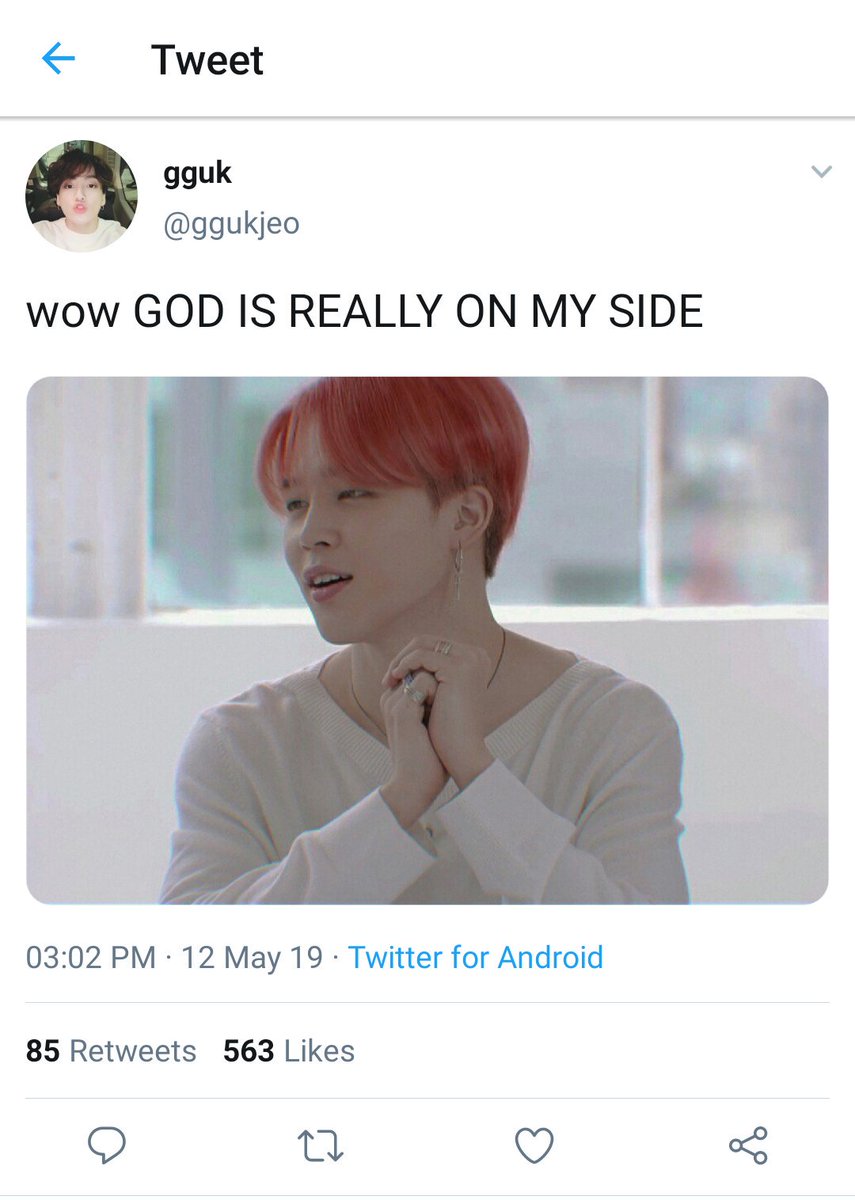Retweet this post using the retweet icon
Viewport: 855px width, 1200px height.
[321, 1146]
